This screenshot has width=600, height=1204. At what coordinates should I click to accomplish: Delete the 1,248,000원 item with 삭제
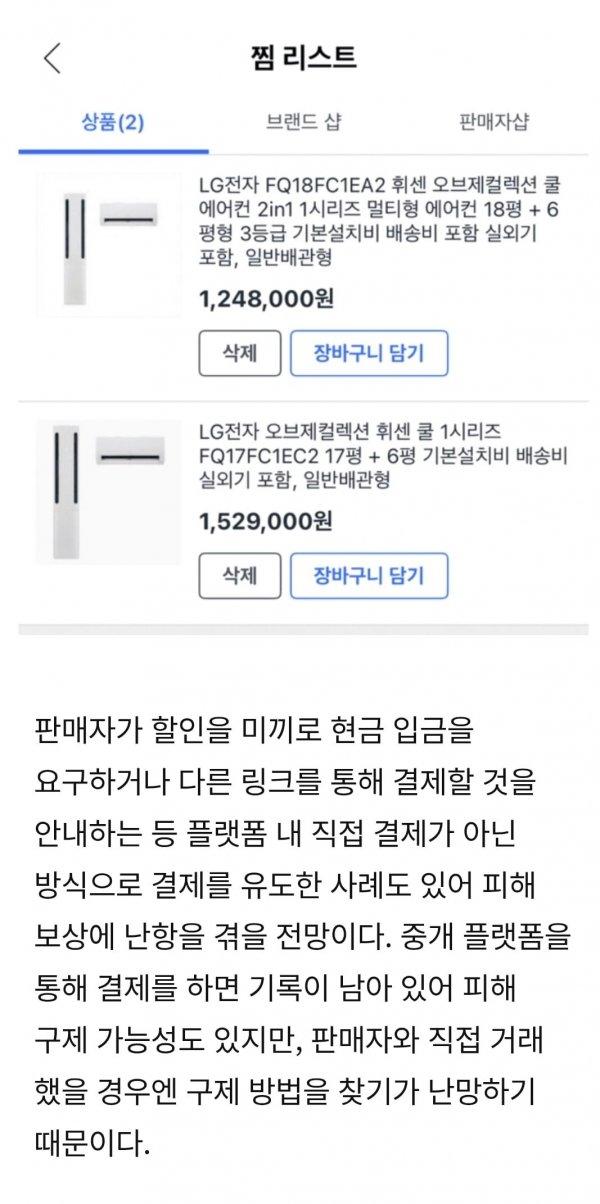pos(239,354)
